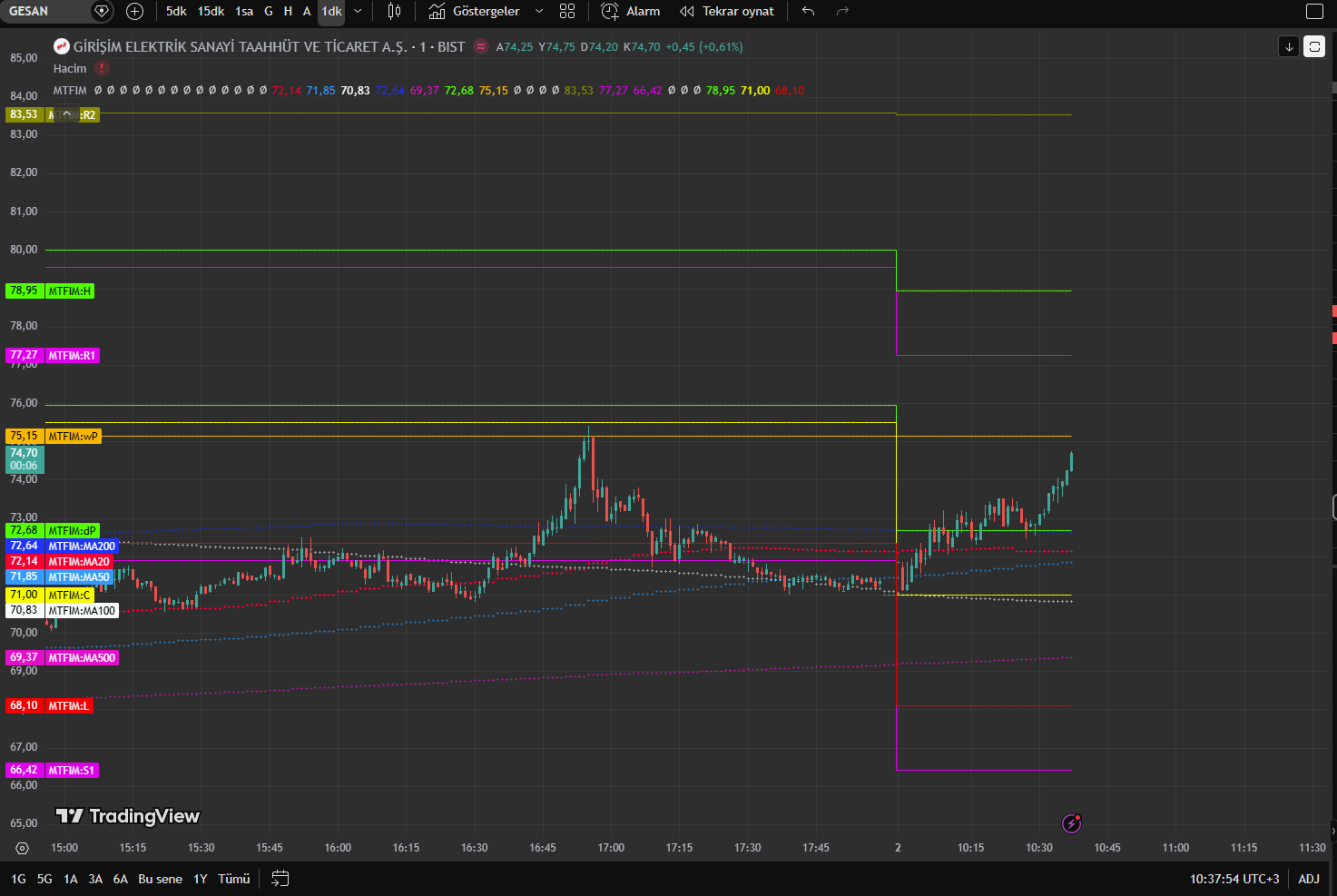The height and width of the screenshot is (896, 1337).
Task: Select the 15dk timeframe
Action: click(211, 11)
